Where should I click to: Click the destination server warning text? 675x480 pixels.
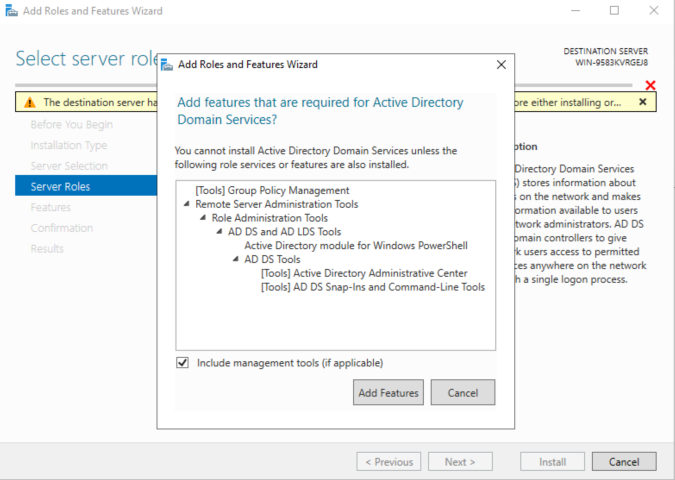tap(100, 102)
